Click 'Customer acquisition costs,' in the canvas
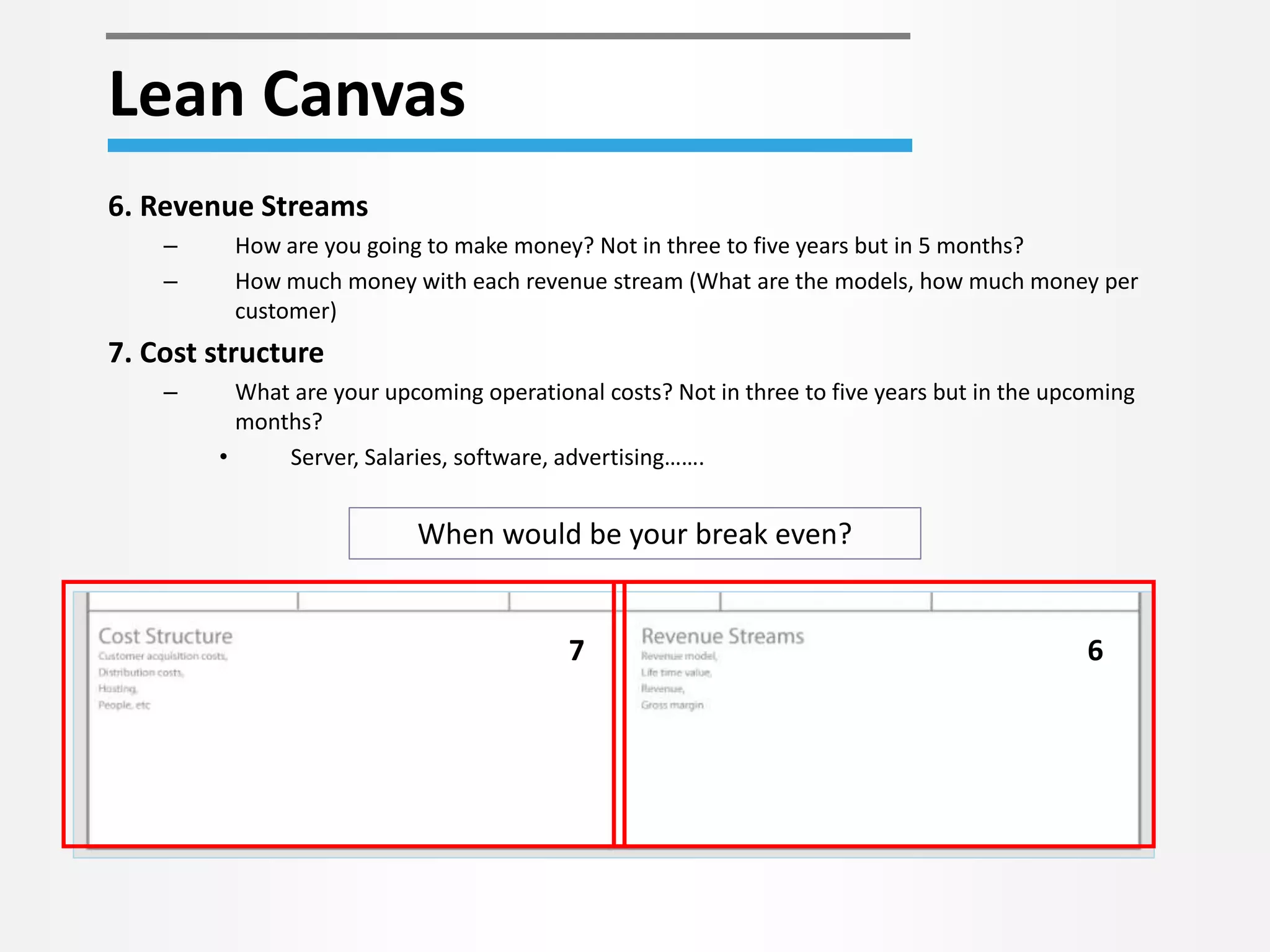This screenshot has width=1270, height=952. click(x=163, y=656)
